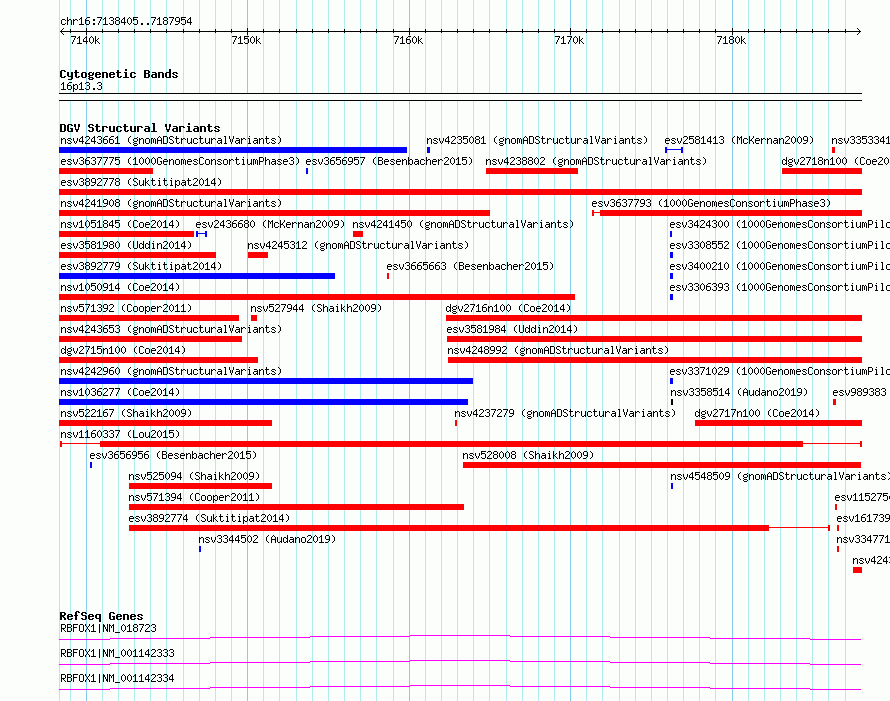Open nsv3344502 Audano2019 variant
Screen dimensions: 890x701
click(x=267, y=539)
